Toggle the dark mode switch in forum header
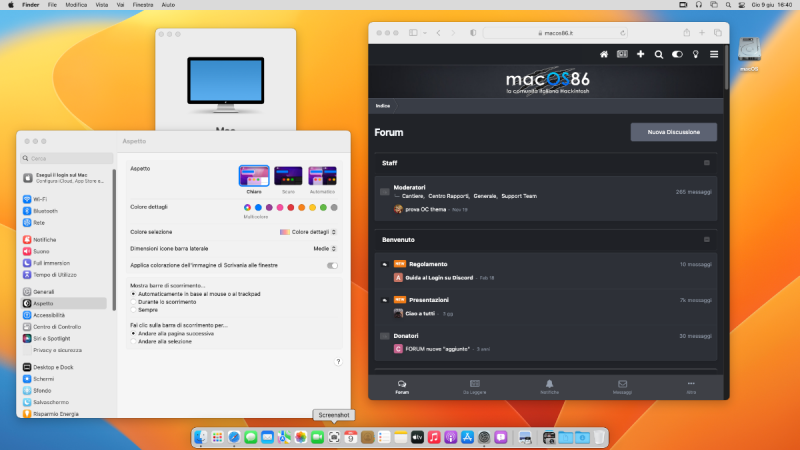Viewport: 800px width, 450px height. pos(677,54)
